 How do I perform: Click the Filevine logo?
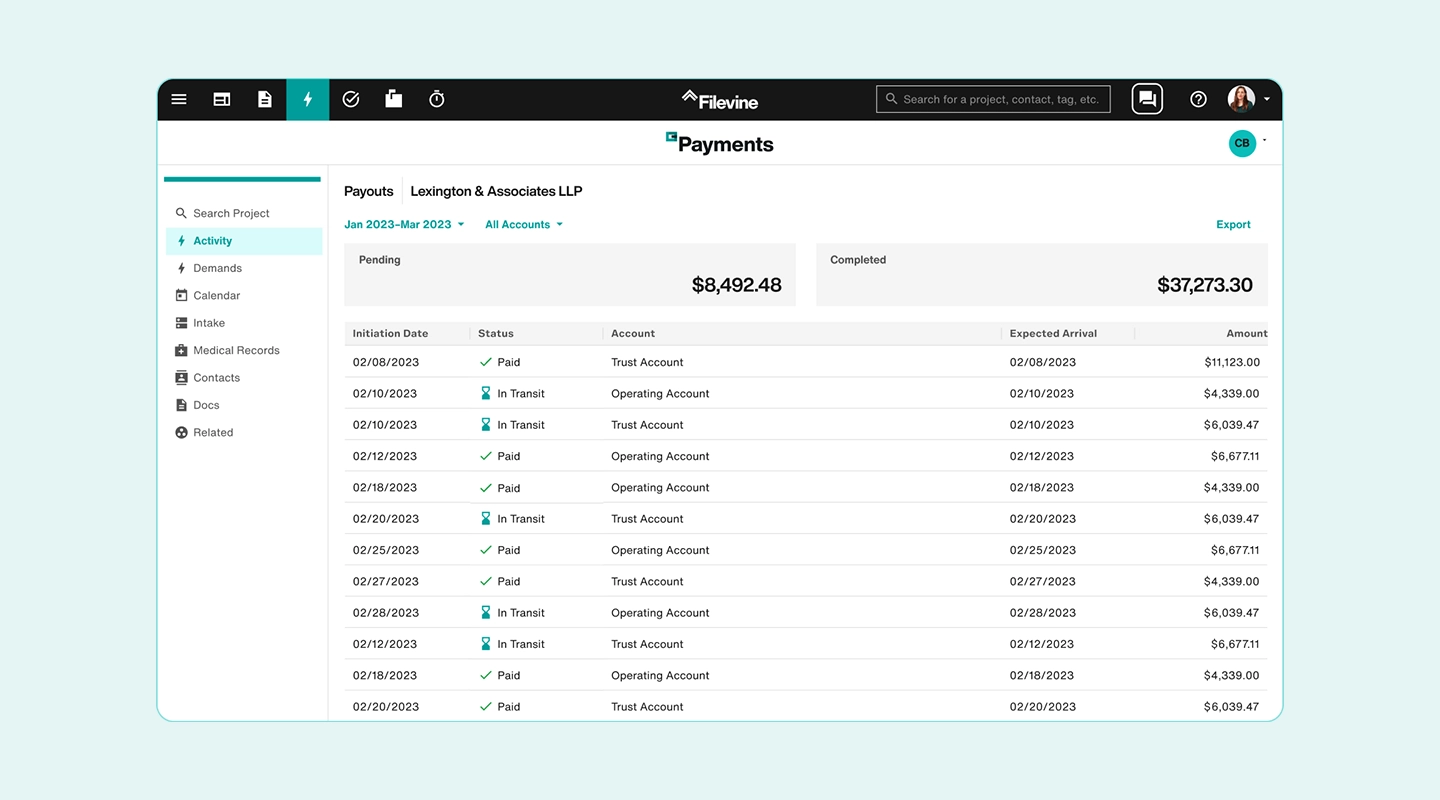click(x=720, y=100)
